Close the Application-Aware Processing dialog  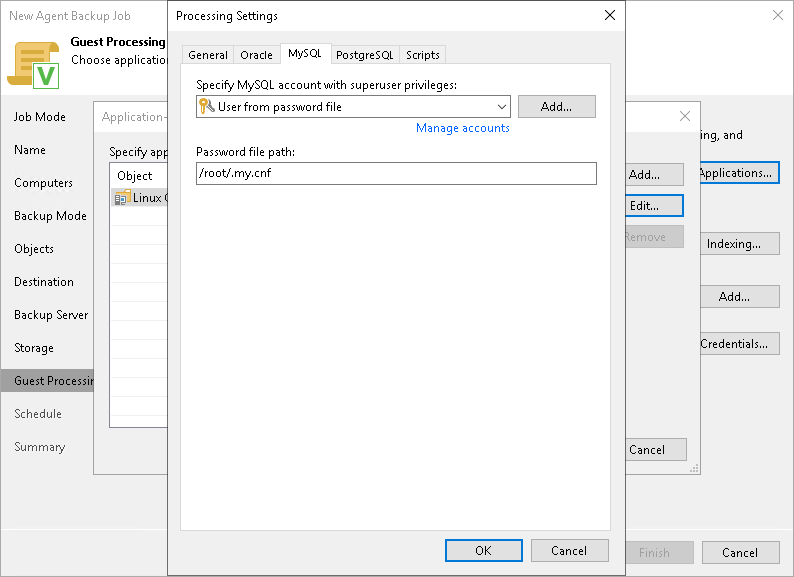pyautogui.click(x=685, y=116)
